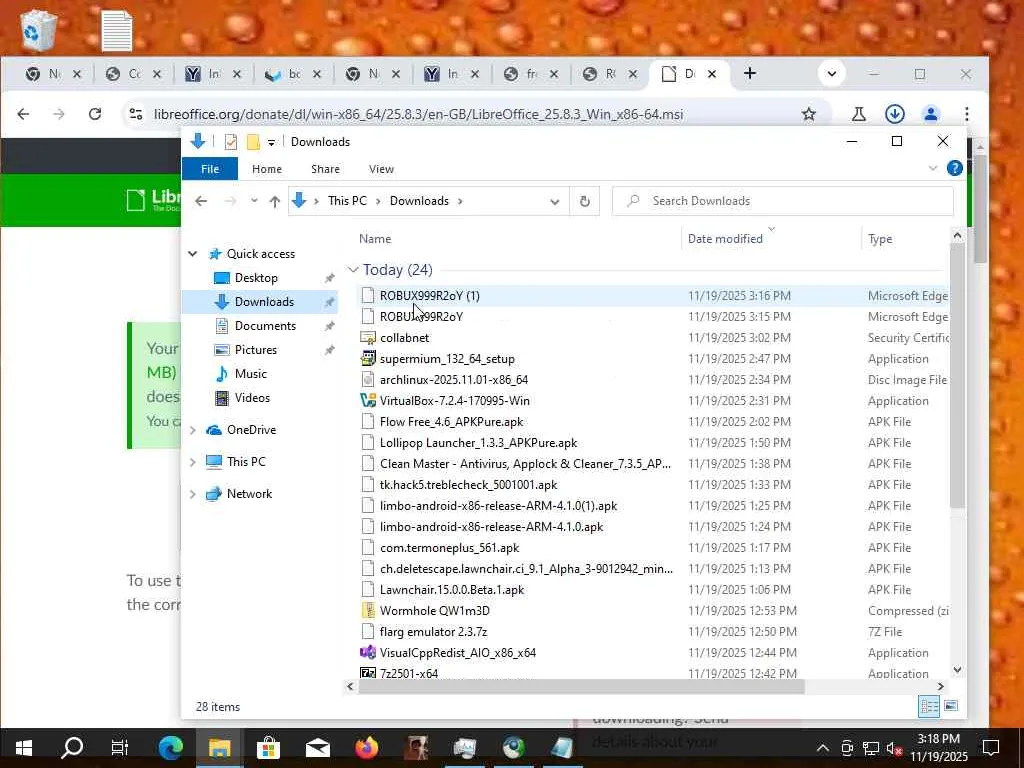
Task: Click the site information icon in the address bar
Action: click(136, 114)
